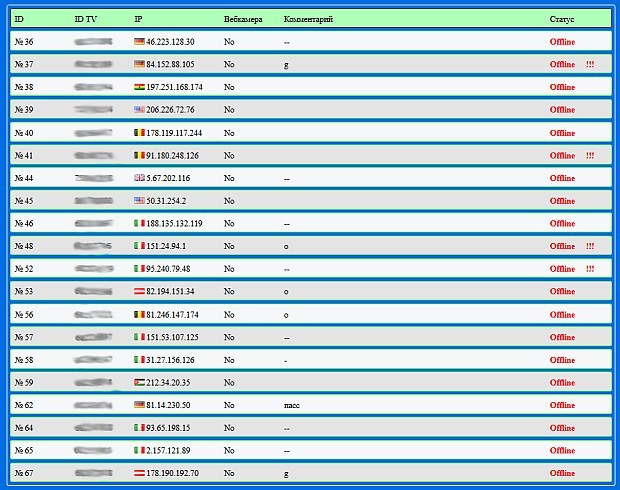This screenshot has width=620, height=490.
Task: Select the row ID № 36
Action: coord(24,42)
